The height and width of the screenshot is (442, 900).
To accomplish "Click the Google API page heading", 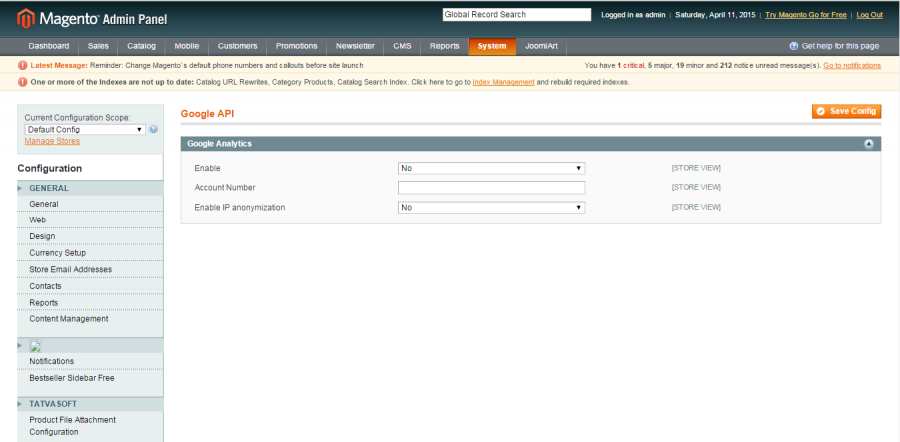I will (x=207, y=114).
